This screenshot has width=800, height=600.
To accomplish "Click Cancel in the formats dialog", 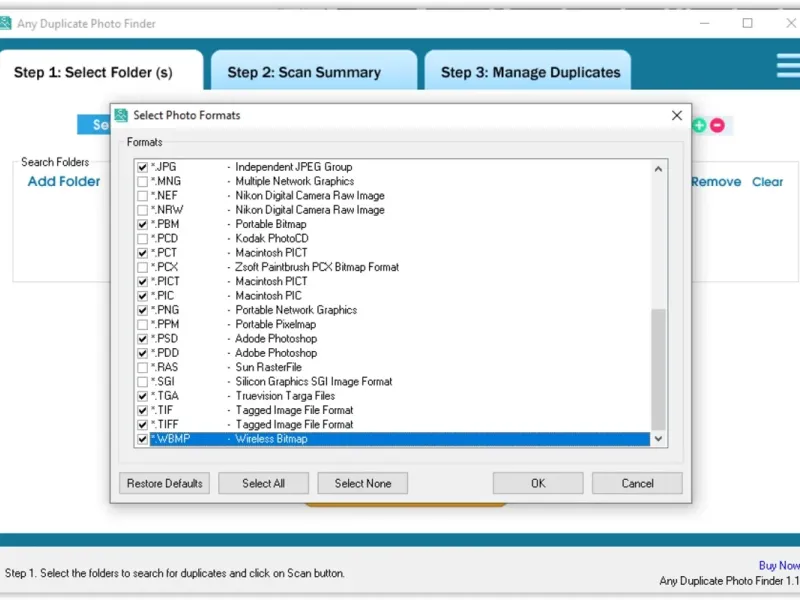I will [637, 483].
